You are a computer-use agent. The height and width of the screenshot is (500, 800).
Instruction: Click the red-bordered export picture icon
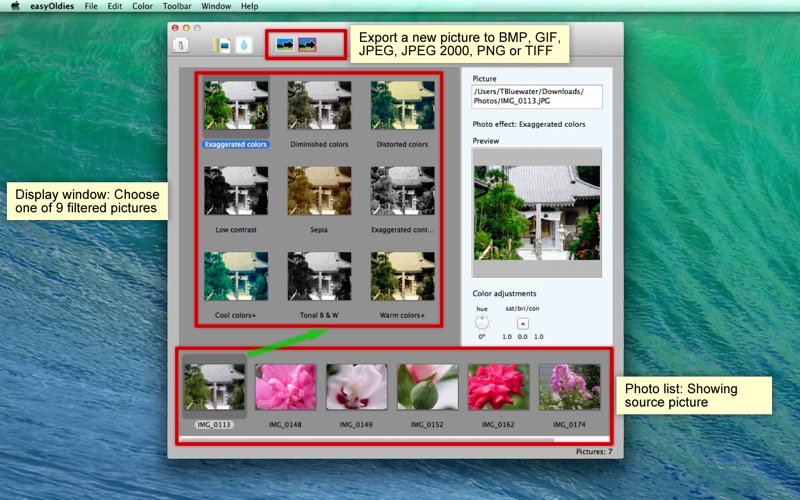click(307, 45)
